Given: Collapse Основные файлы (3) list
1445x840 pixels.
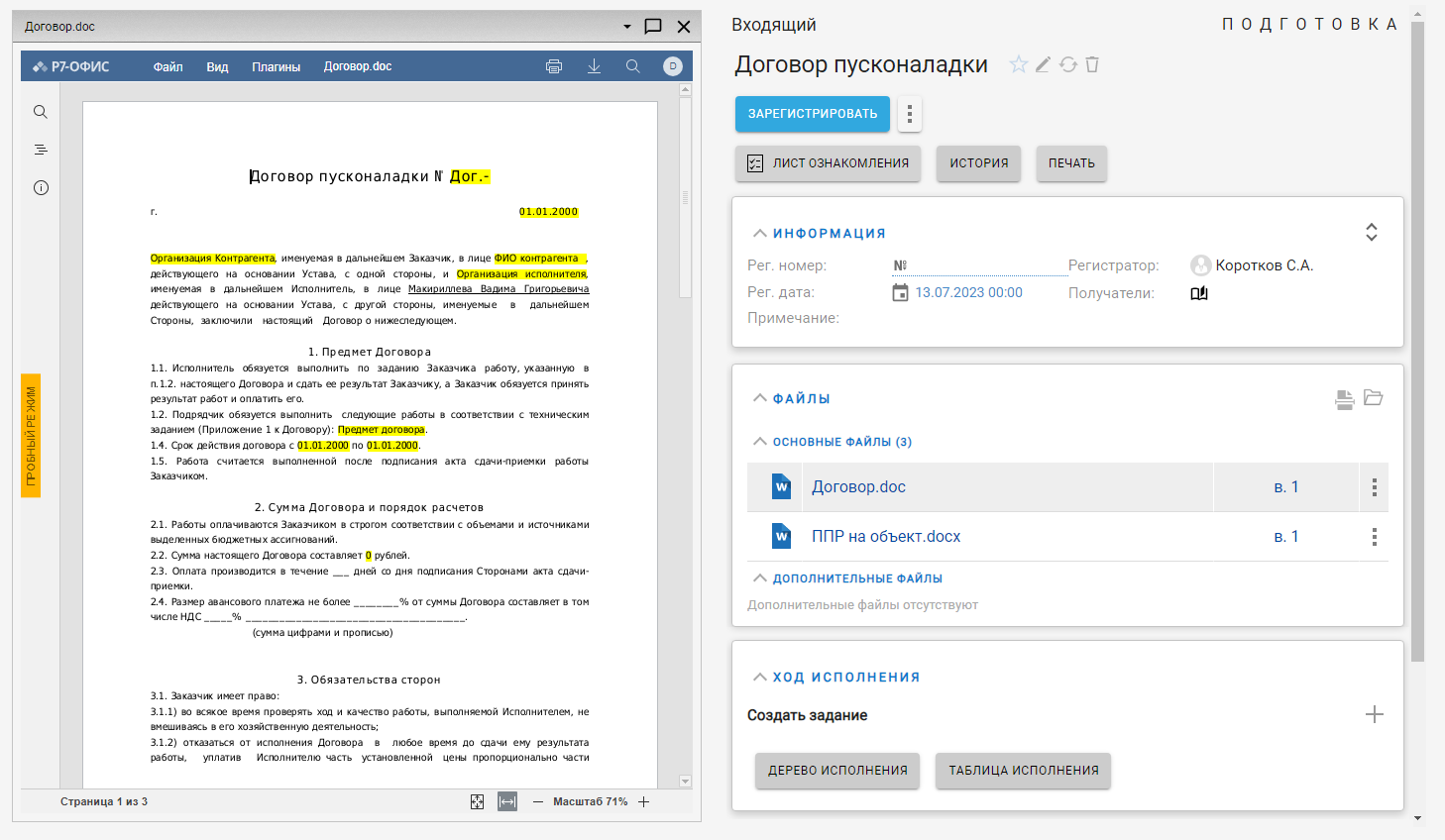Looking at the screenshot, I should [x=760, y=442].
